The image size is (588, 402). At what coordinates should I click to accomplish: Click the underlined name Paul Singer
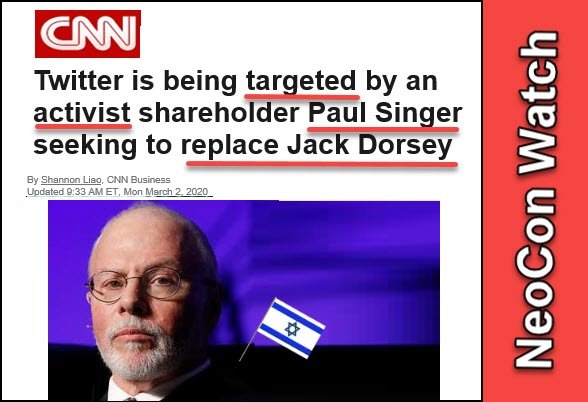click(385, 113)
